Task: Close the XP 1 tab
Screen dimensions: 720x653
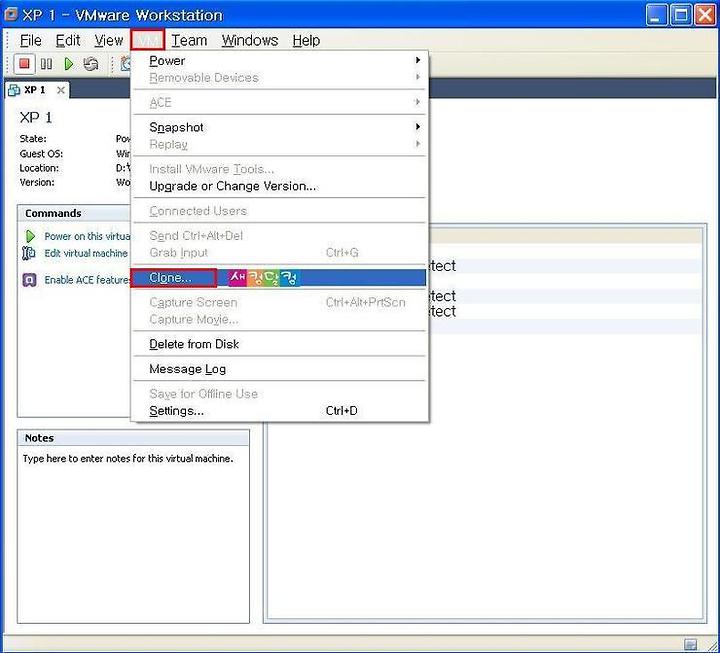Action: click(x=61, y=90)
